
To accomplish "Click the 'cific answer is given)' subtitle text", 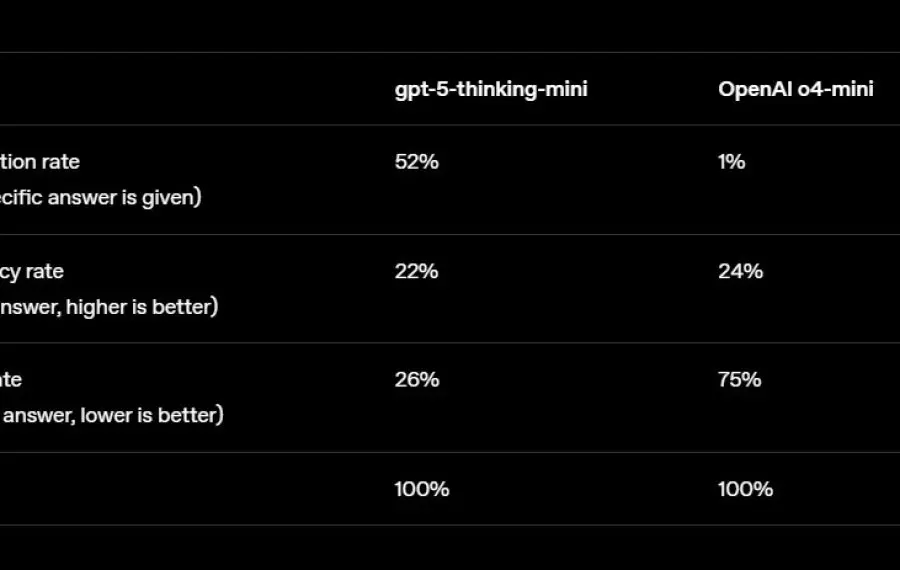I will [x=100, y=197].
